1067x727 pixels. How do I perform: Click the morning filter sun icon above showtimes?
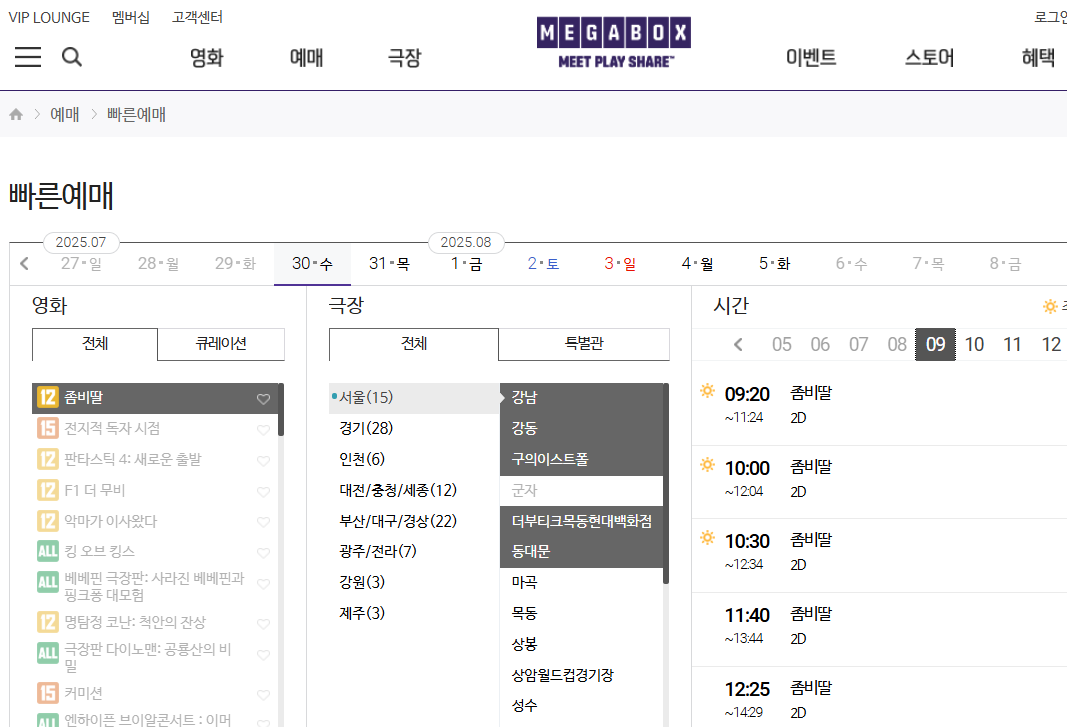coord(1052,306)
